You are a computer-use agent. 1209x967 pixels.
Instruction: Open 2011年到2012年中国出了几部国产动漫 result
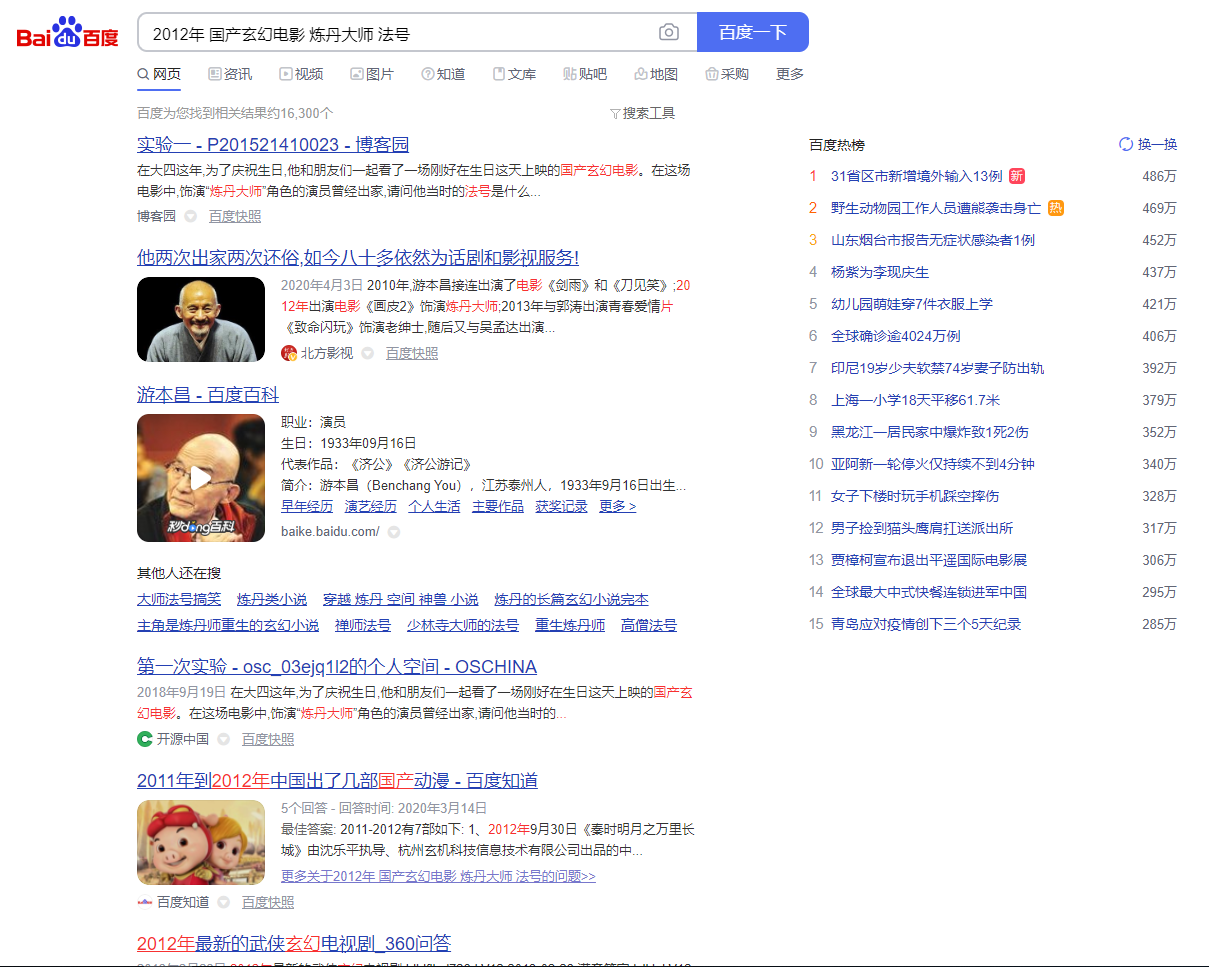pyautogui.click(x=338, y=780)
